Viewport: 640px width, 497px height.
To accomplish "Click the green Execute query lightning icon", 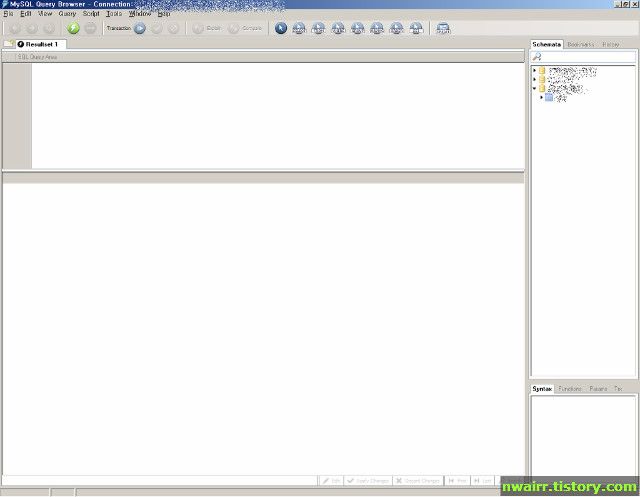I will pos(73,28).
